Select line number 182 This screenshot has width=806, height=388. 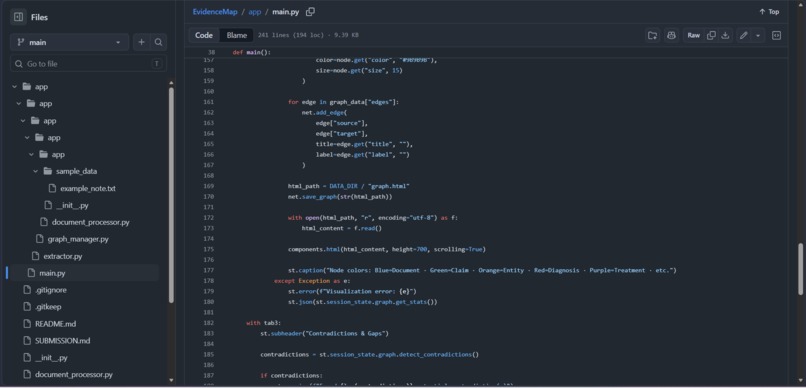pos(208,323)
